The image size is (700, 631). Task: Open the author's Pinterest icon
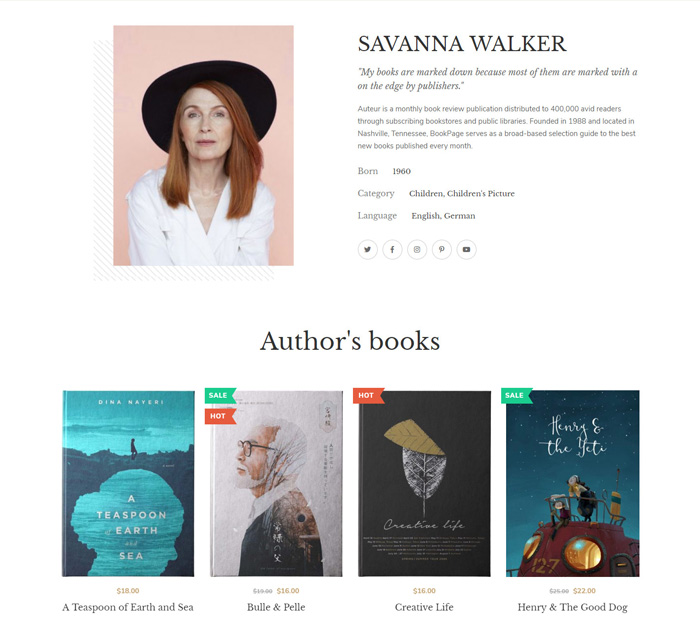442,250
